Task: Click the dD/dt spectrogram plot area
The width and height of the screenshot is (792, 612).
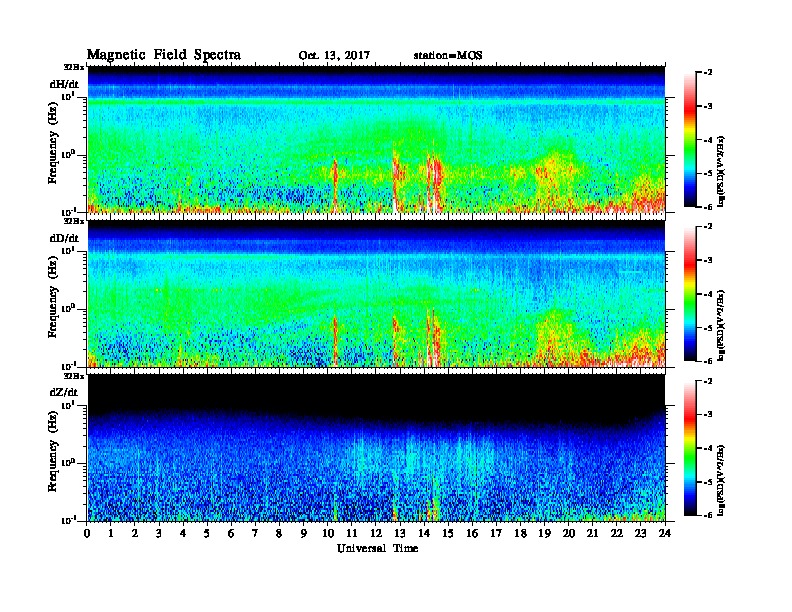Action: (377, 293)
